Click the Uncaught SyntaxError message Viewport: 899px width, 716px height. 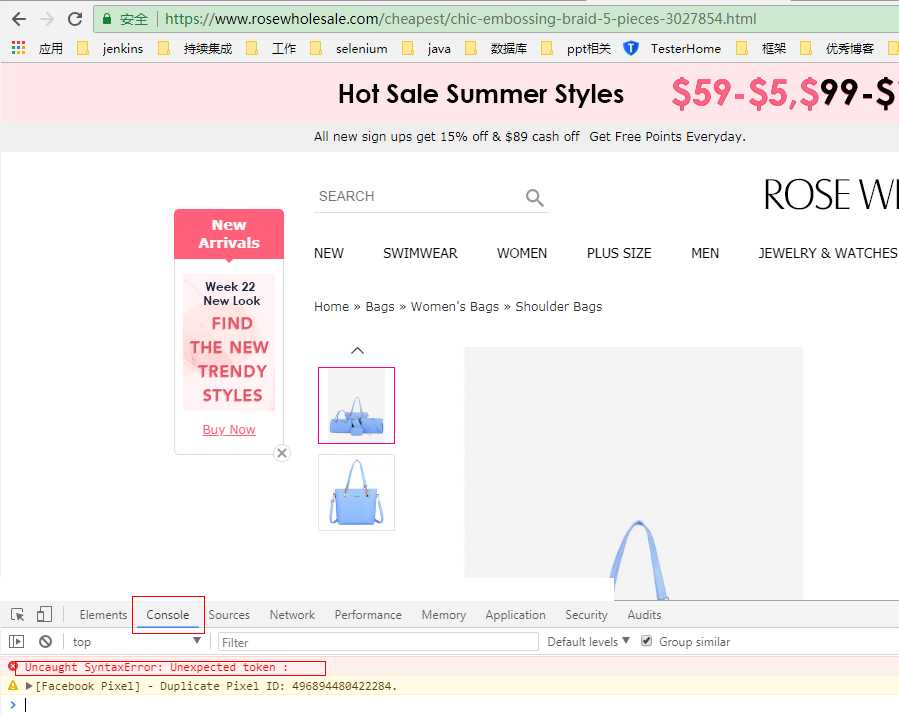(156, 667)
